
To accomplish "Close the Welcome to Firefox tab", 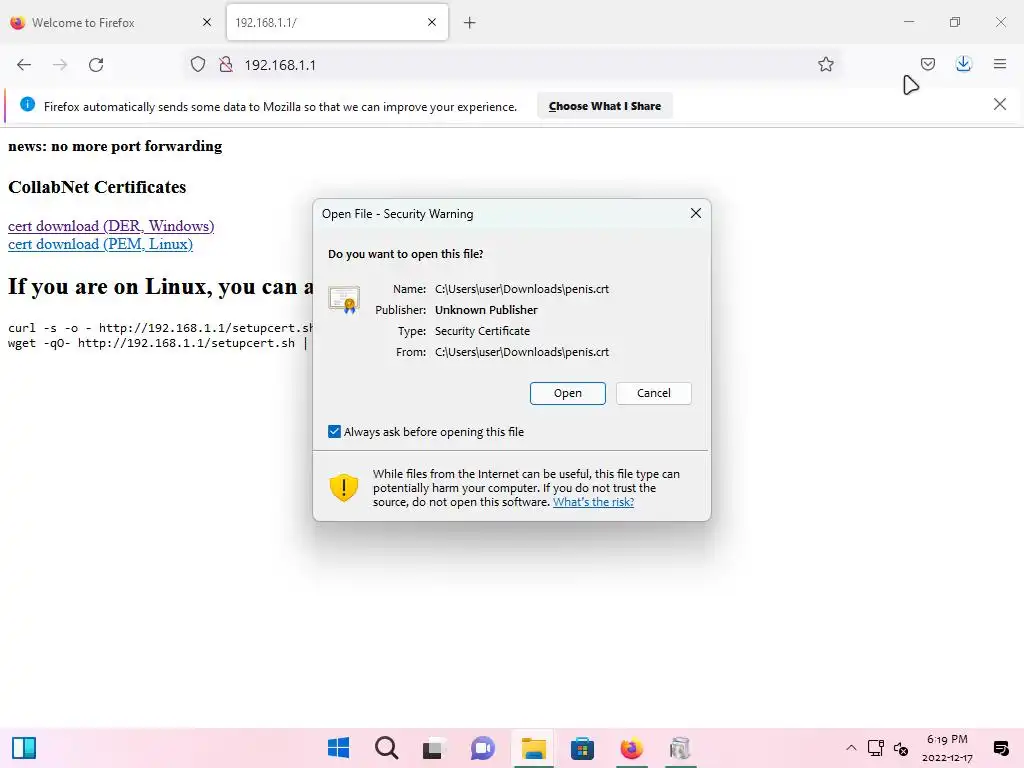I will point(206,22).
